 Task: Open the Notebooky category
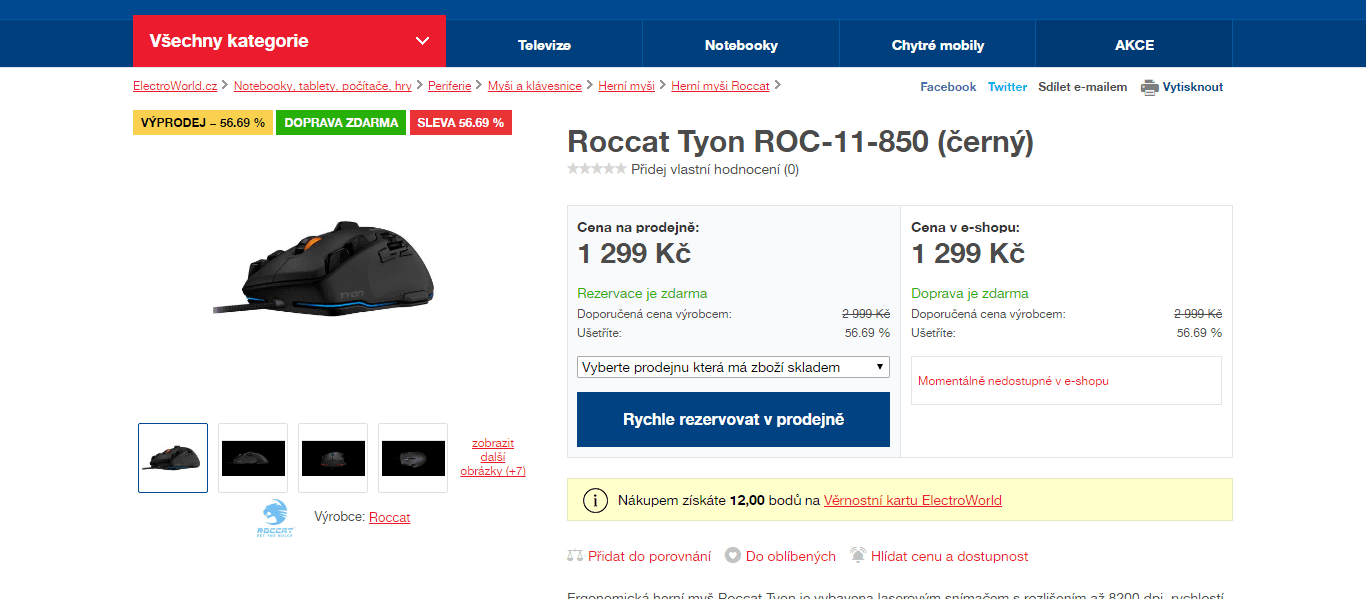741,45
